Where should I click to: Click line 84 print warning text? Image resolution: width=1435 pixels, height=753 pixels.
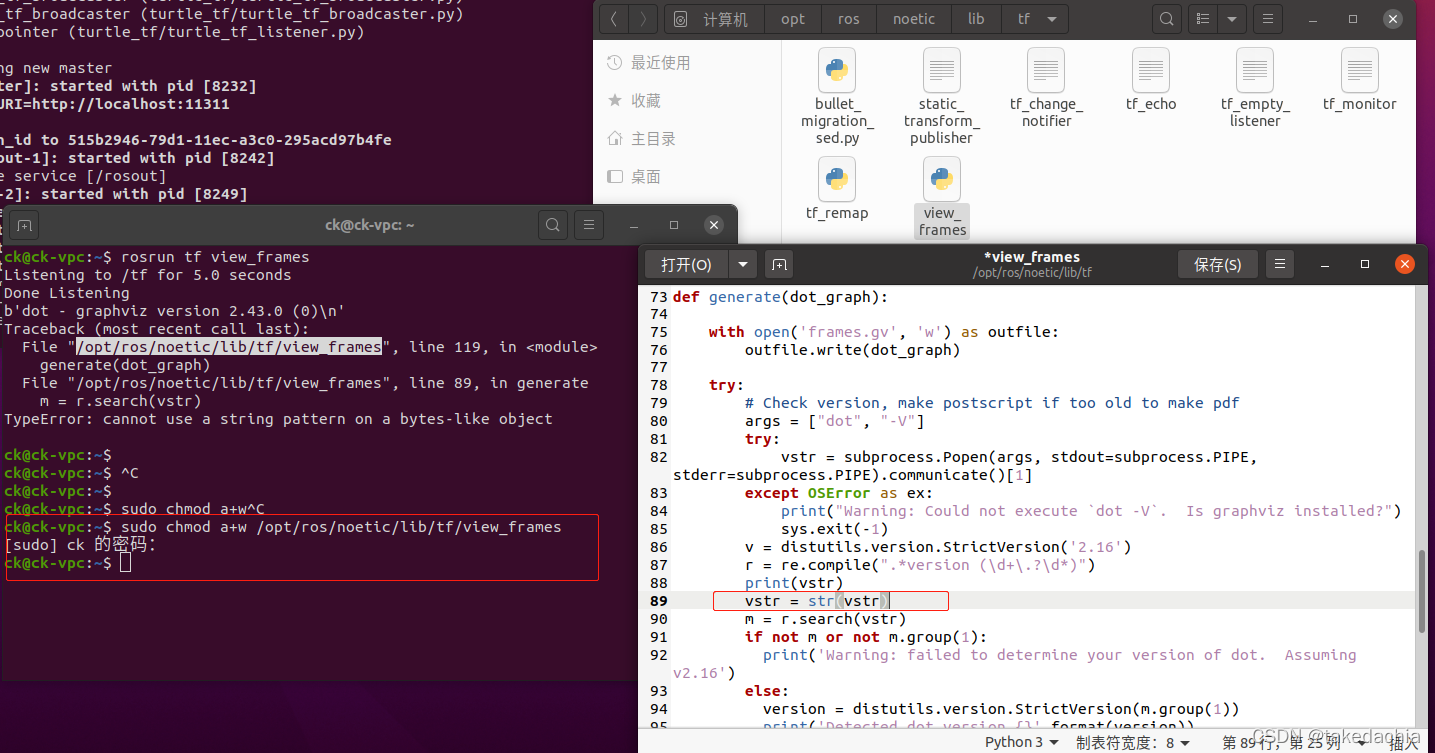tap(1091, 511)
